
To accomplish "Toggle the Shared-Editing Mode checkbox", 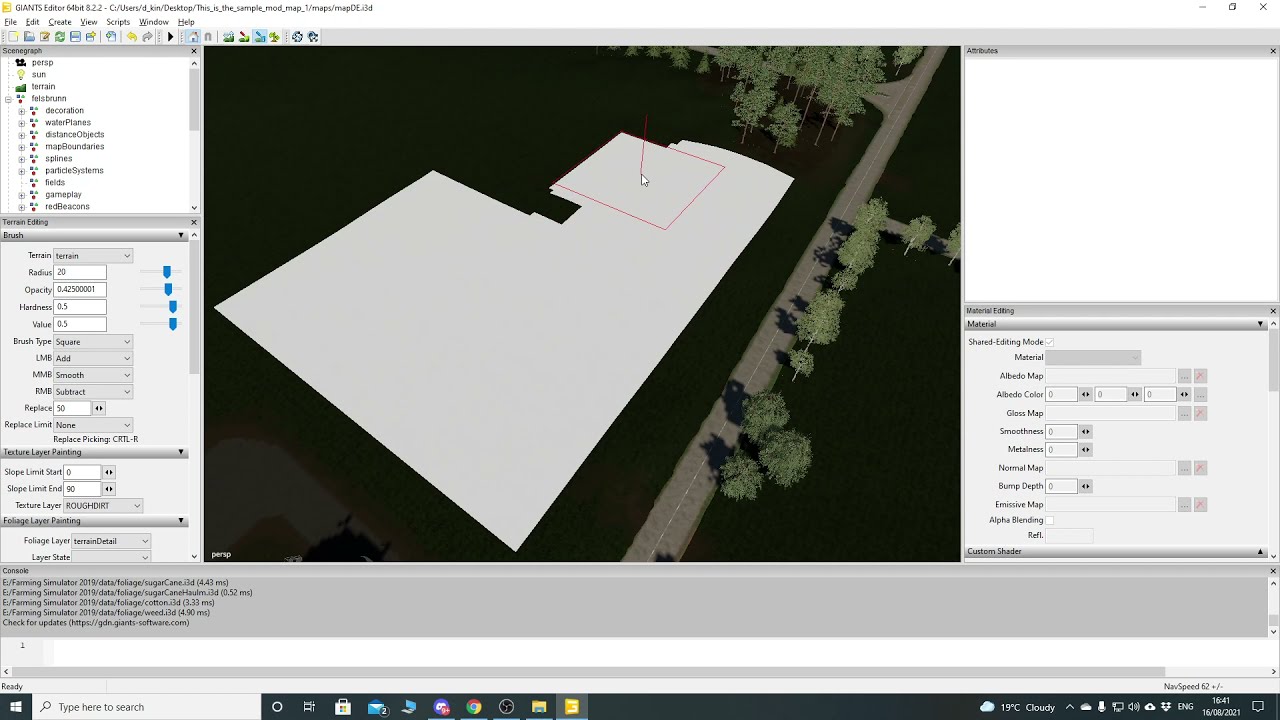I will tap(1049, 342).
